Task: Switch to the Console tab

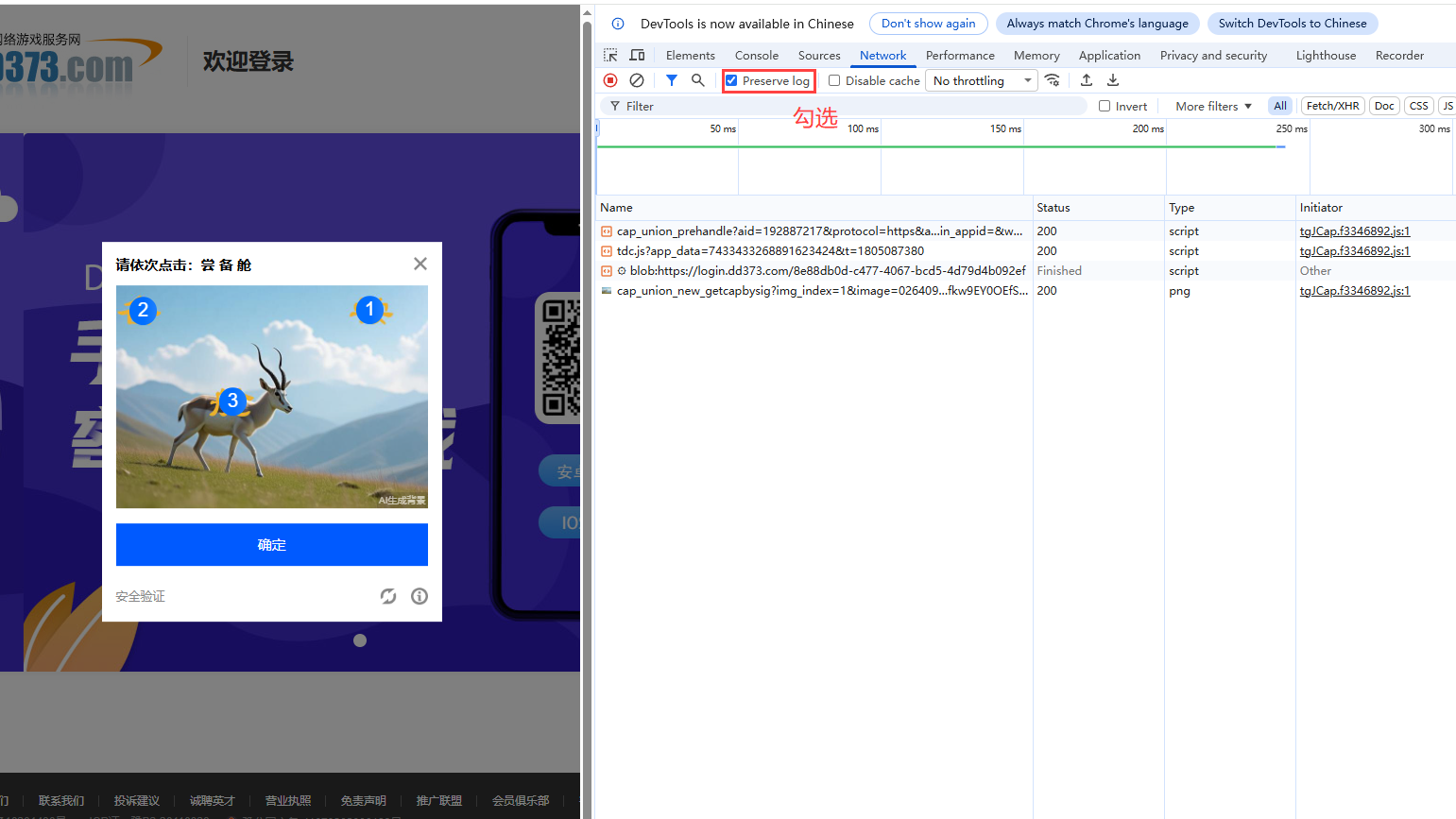Action: click(x=756, y=55)
